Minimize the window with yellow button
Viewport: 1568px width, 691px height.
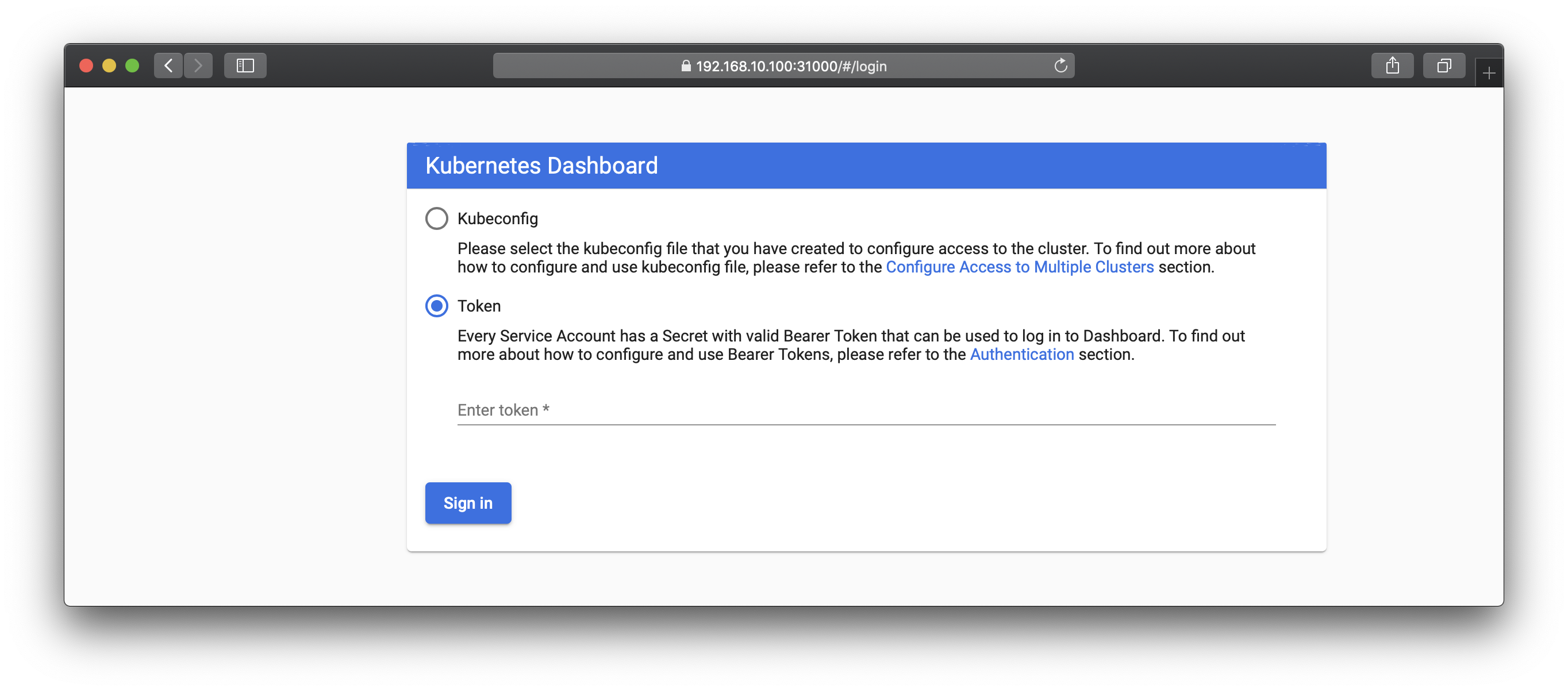109,66
